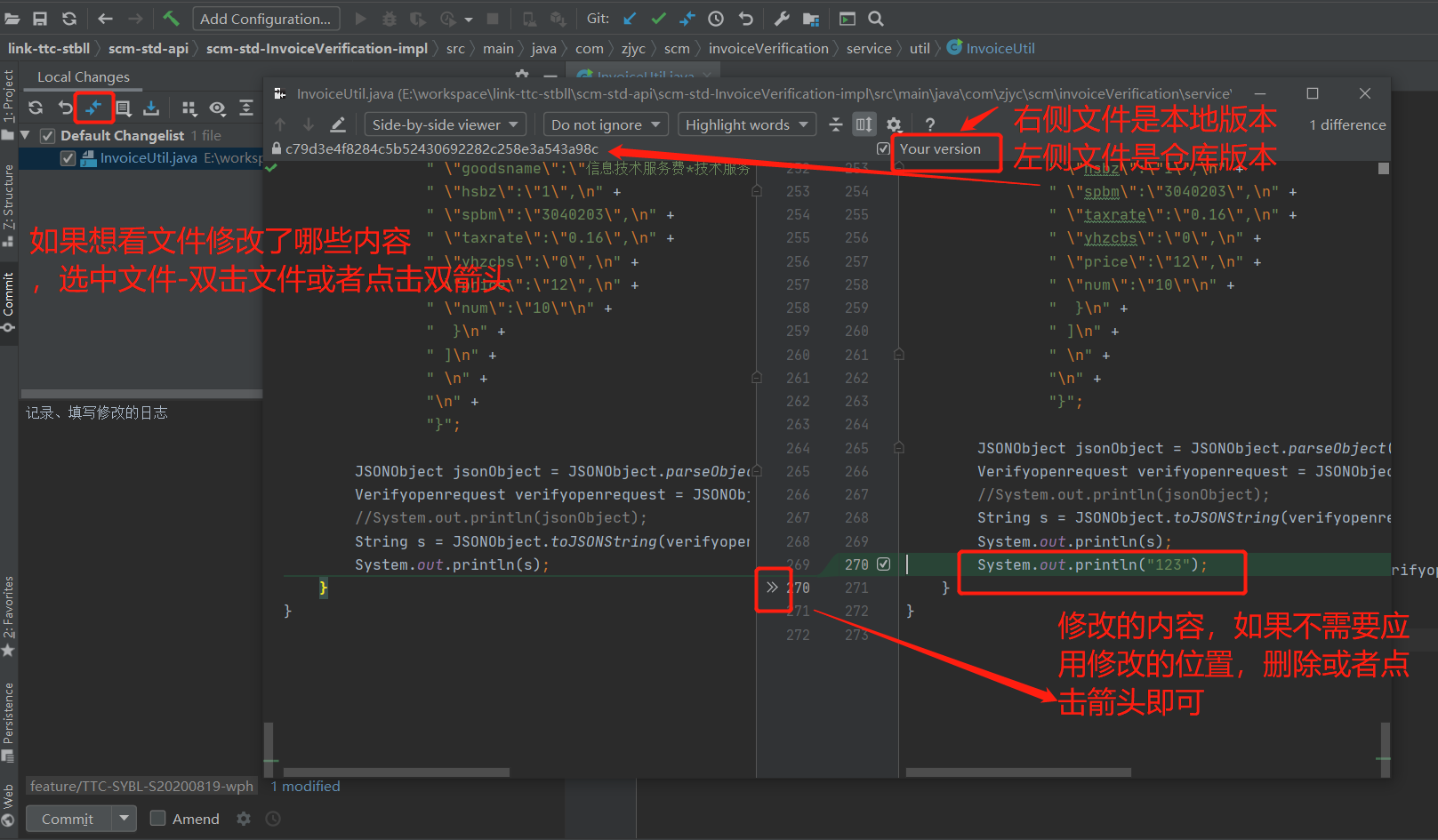The height and width of the screenshot is (840, 1438).
Task: Click the Synchronize icon in main toolbar
Action: coord(69,19)
